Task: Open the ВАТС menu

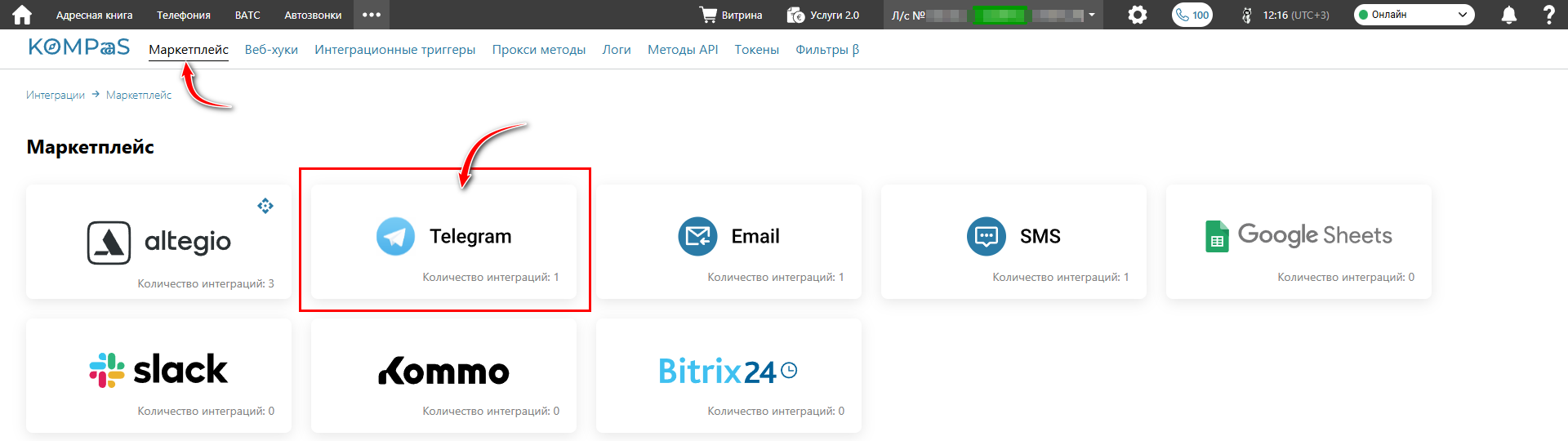Action: (x=247, y=15)
